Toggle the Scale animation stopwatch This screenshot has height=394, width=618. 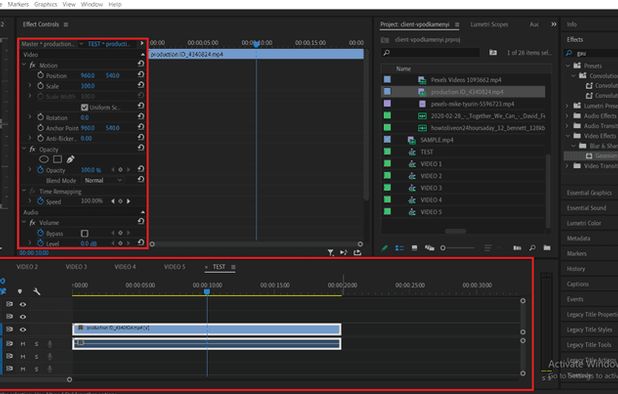click(40, 85)
